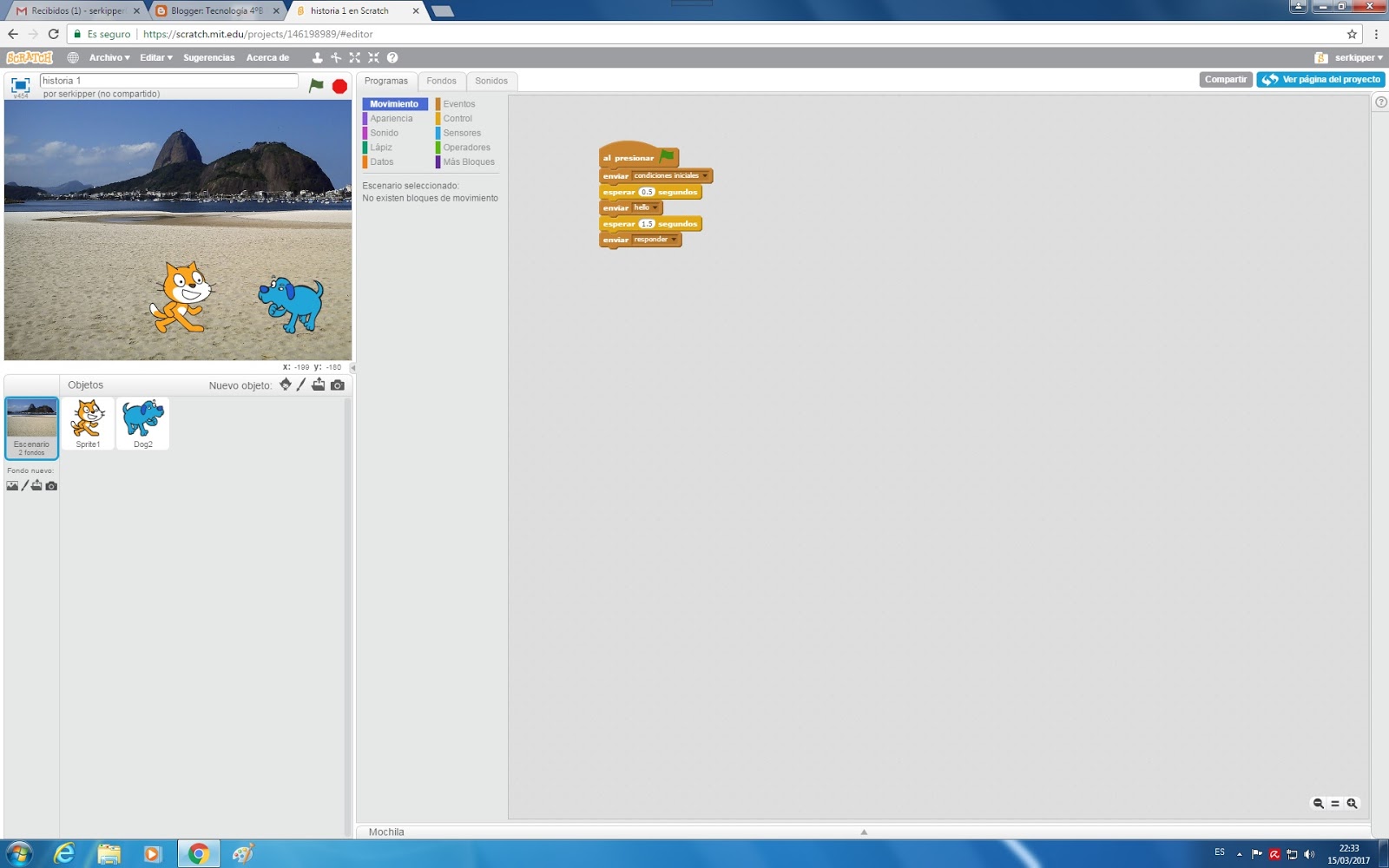Screen dimensions: 1389x868
Task: Select the grow sprite tool
Action: click(354, 57)
